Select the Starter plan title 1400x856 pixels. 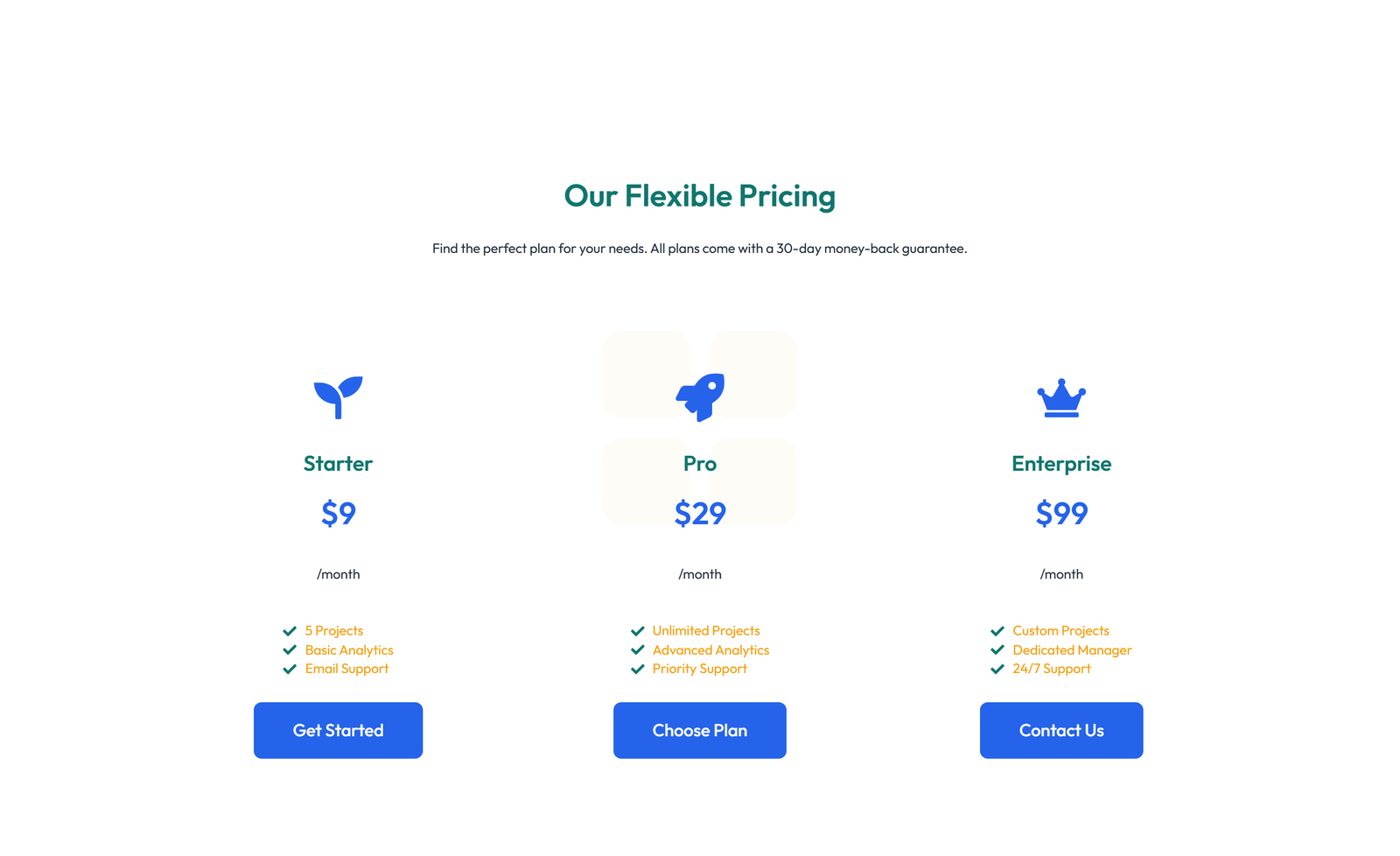(x=338, y=464)
